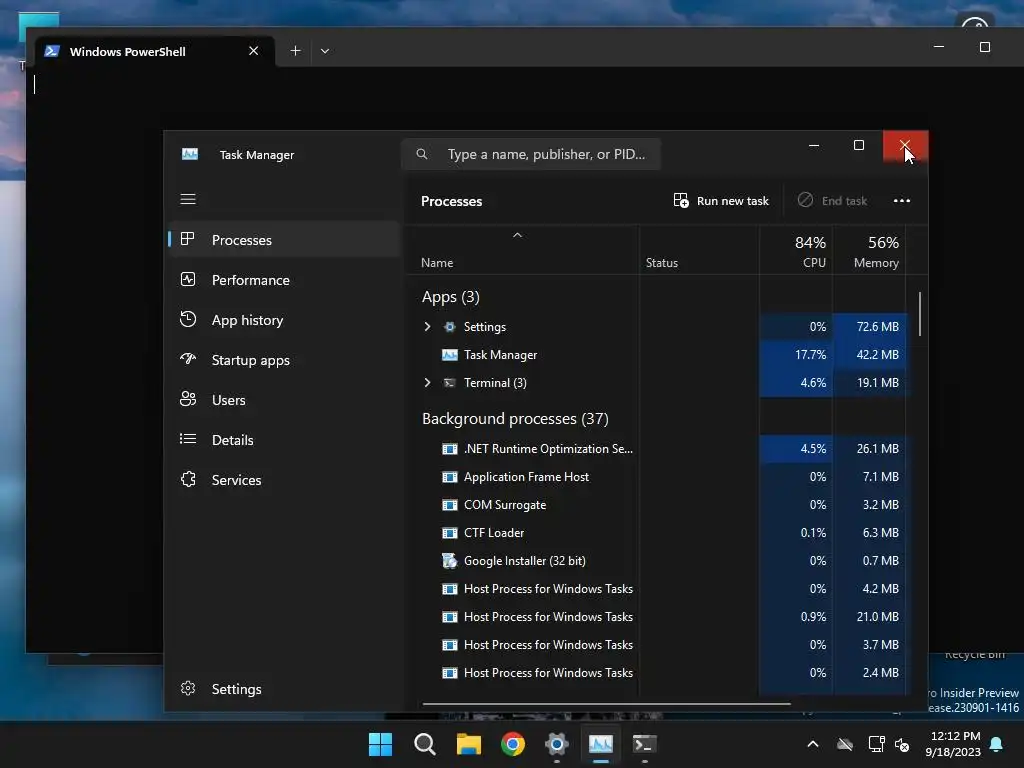Select the CTF Loader process
Viewport: 1024px width, 768px height.
656,533
